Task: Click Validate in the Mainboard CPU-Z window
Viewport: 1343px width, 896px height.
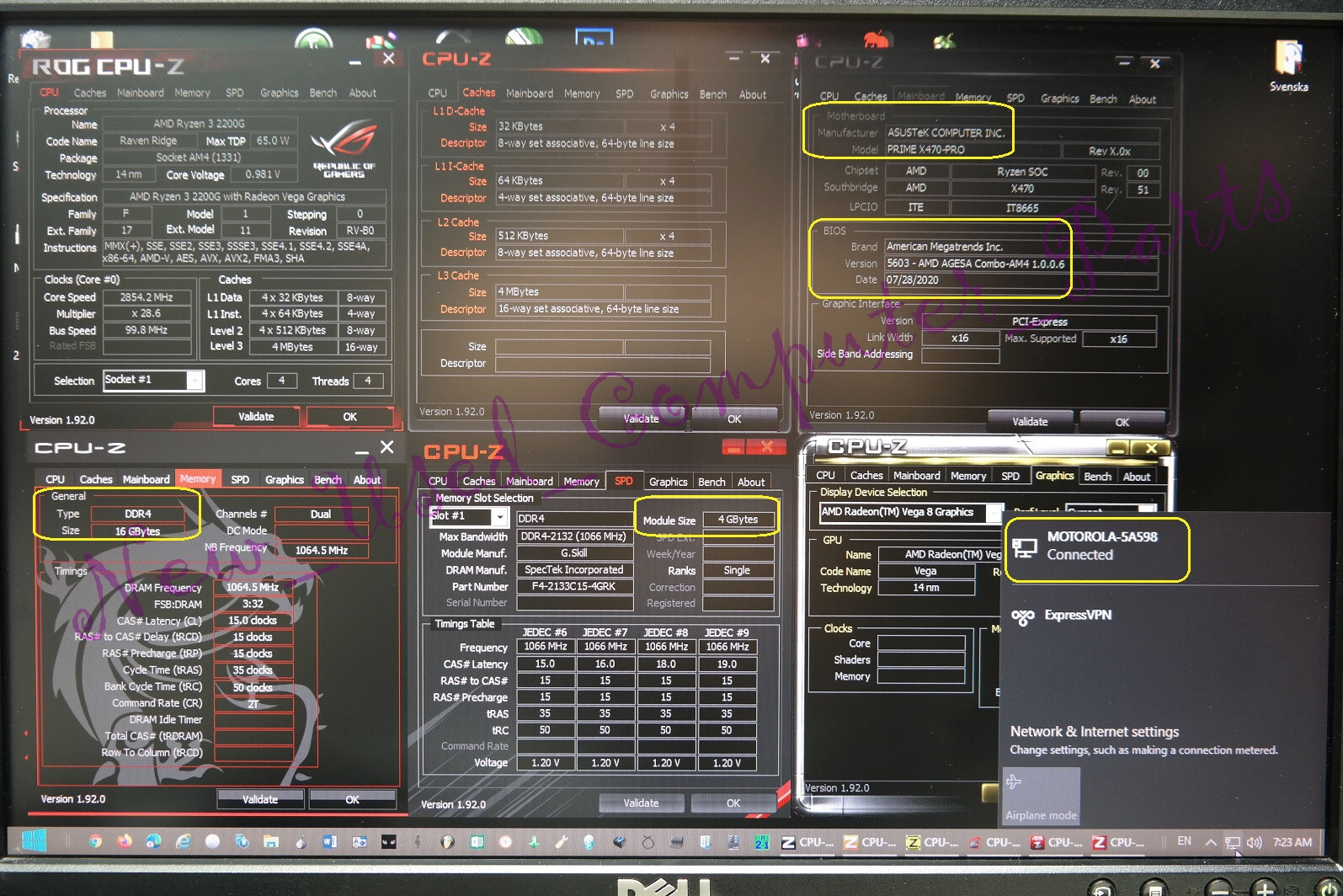Action: pyautogui.click(x=1030, y=421)
